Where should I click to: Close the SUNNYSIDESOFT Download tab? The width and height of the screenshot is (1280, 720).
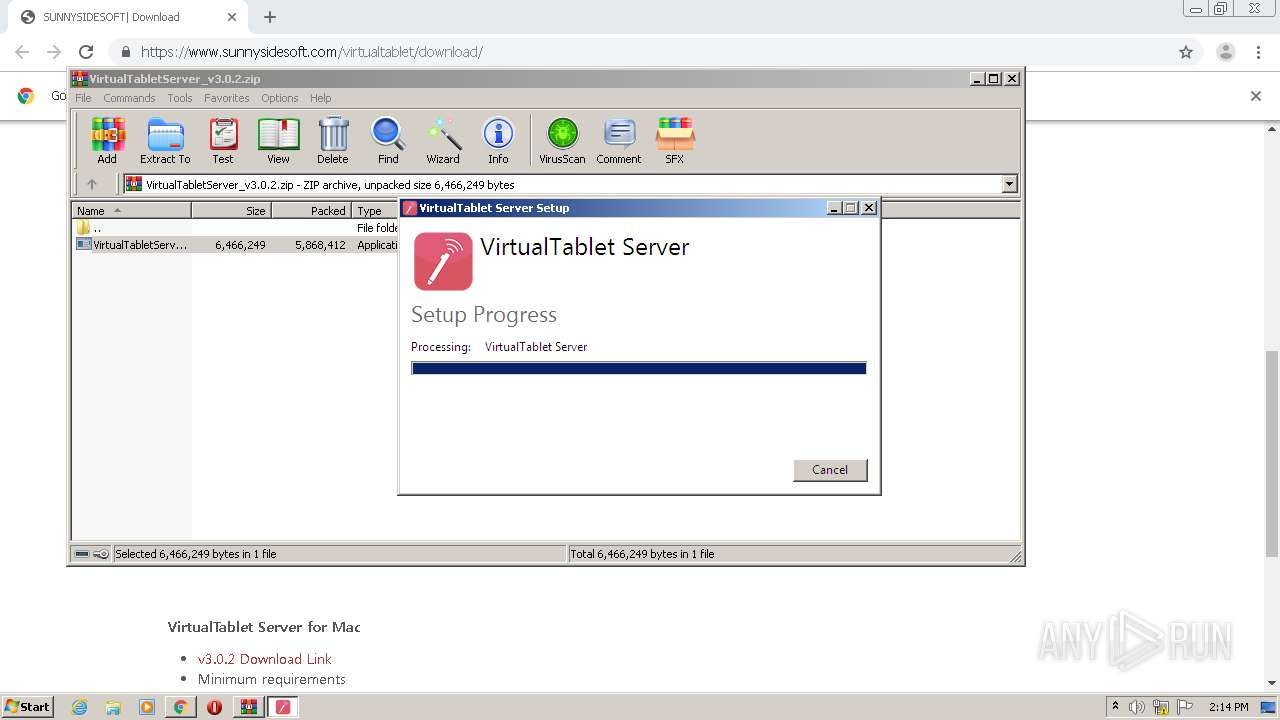pos(232,17)
